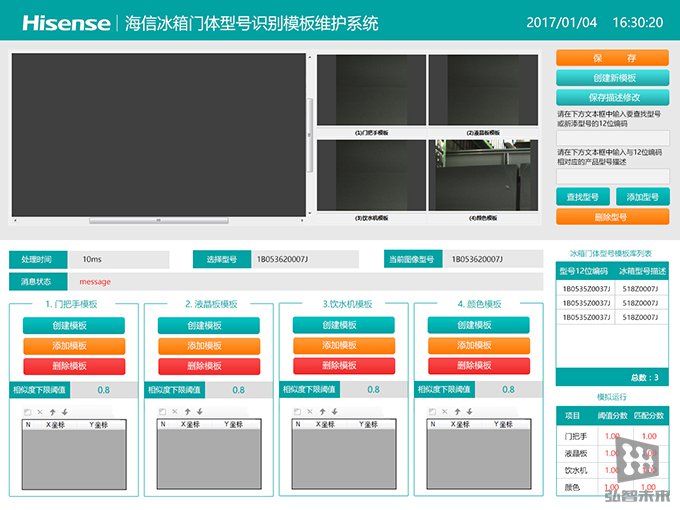Click the 查找型号 button
Screen dimensions: 680x510
[x=583, y=197]
